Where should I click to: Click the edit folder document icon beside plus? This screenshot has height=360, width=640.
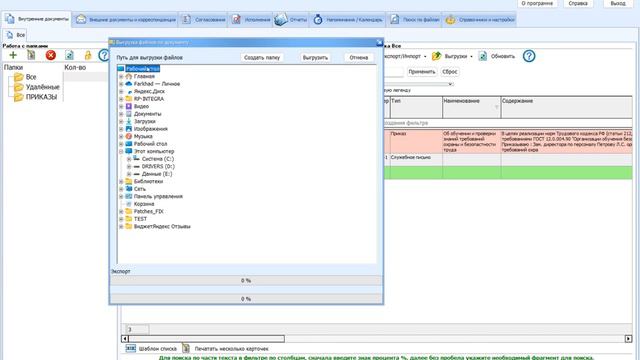pyautogui.click(x=31, y=55)
